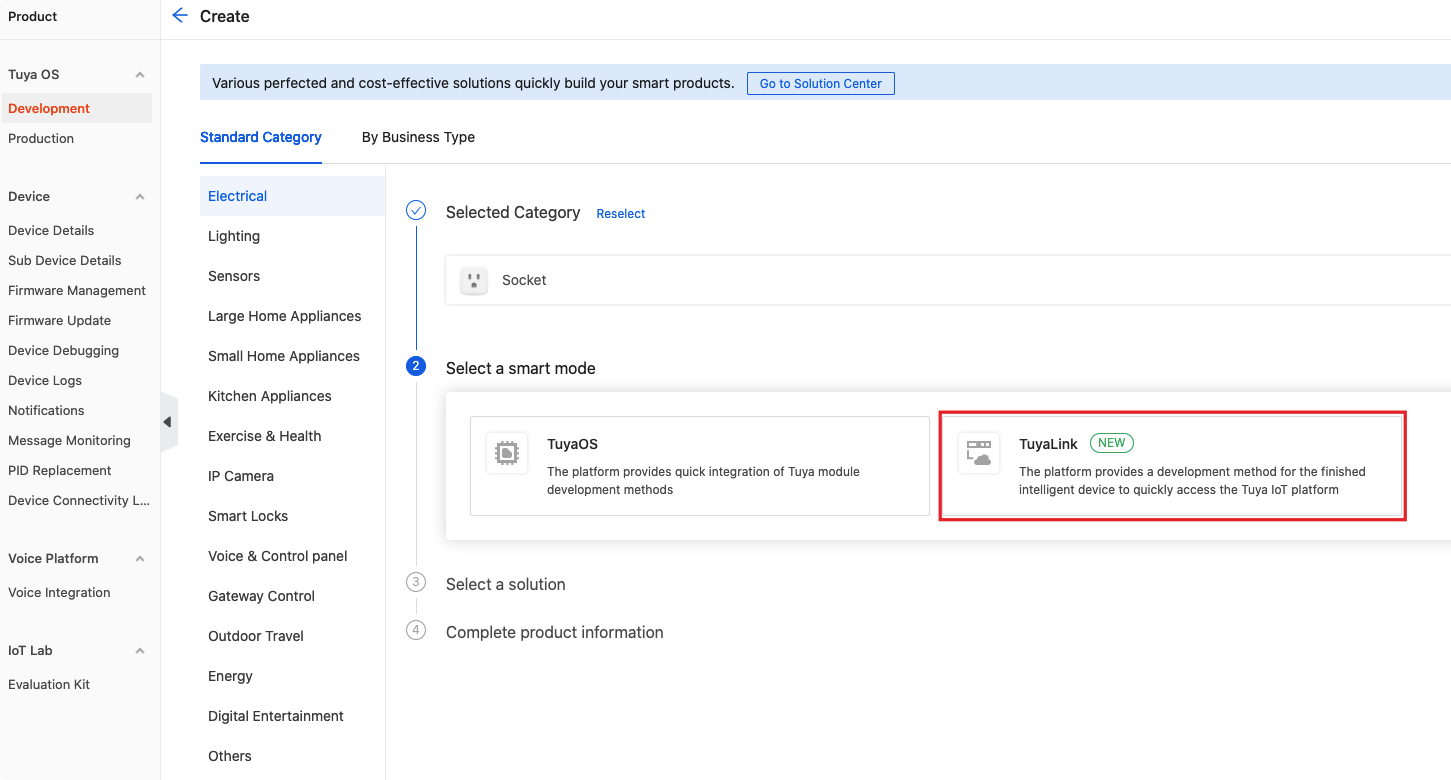Viewport: 1451px width, 780px height.
Task: Go back using the Create arrow
Action: (x=180, y=15)
